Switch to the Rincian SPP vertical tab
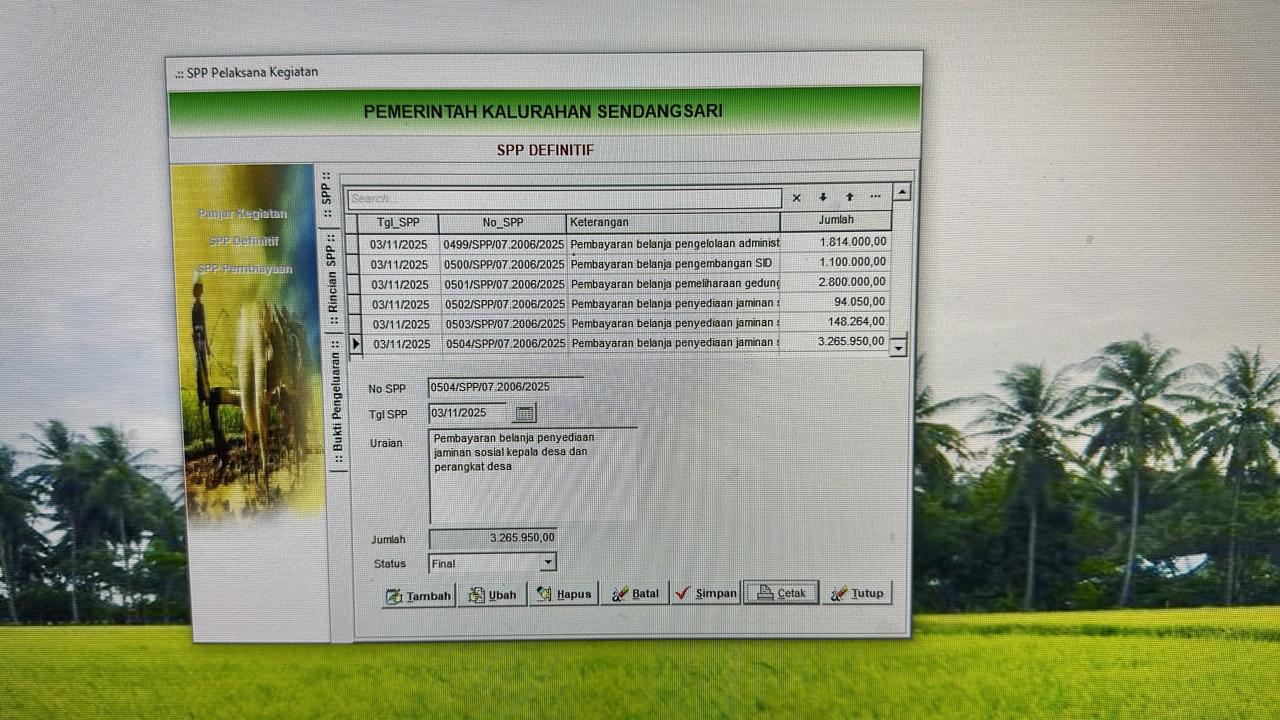 tap(331, 280)
